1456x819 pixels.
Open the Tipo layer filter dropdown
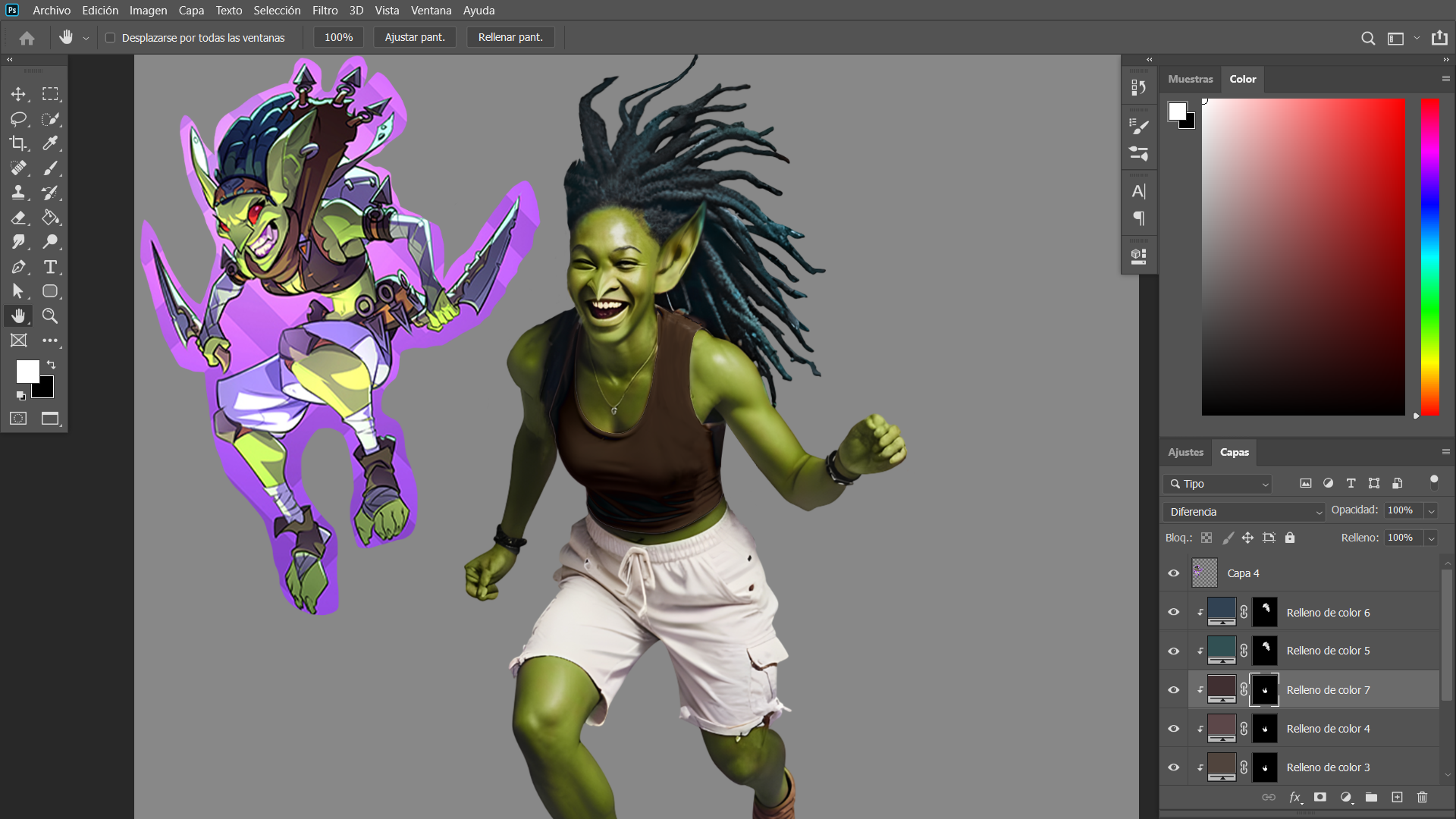coord(1217,484)
